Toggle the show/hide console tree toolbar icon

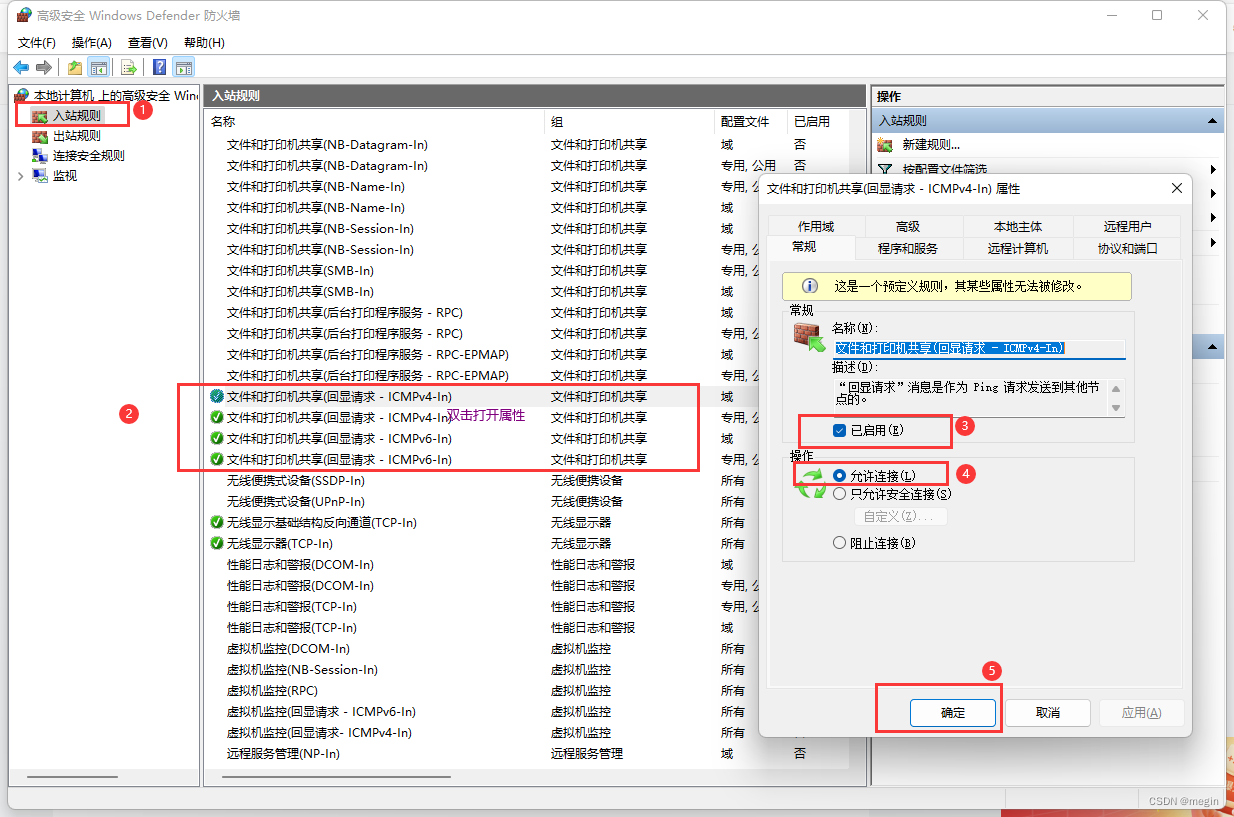98,68
